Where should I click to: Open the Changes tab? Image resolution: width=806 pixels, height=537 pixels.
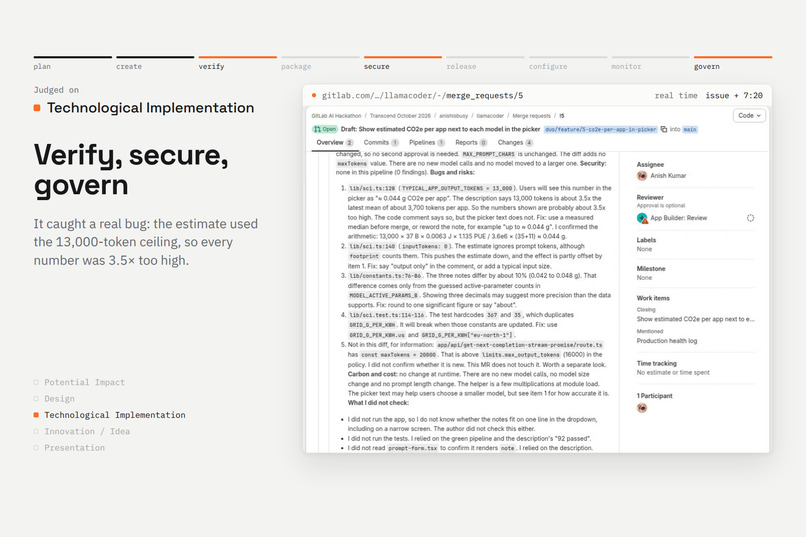pyautogui.click(x=515, y=143)
